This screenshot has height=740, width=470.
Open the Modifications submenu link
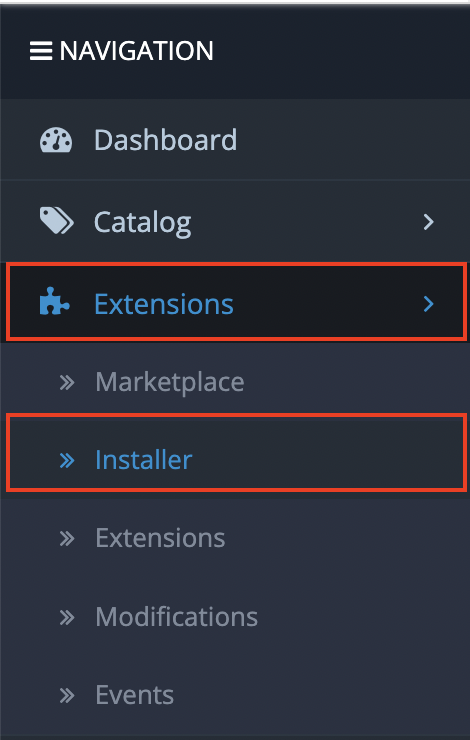click(176, 616)
